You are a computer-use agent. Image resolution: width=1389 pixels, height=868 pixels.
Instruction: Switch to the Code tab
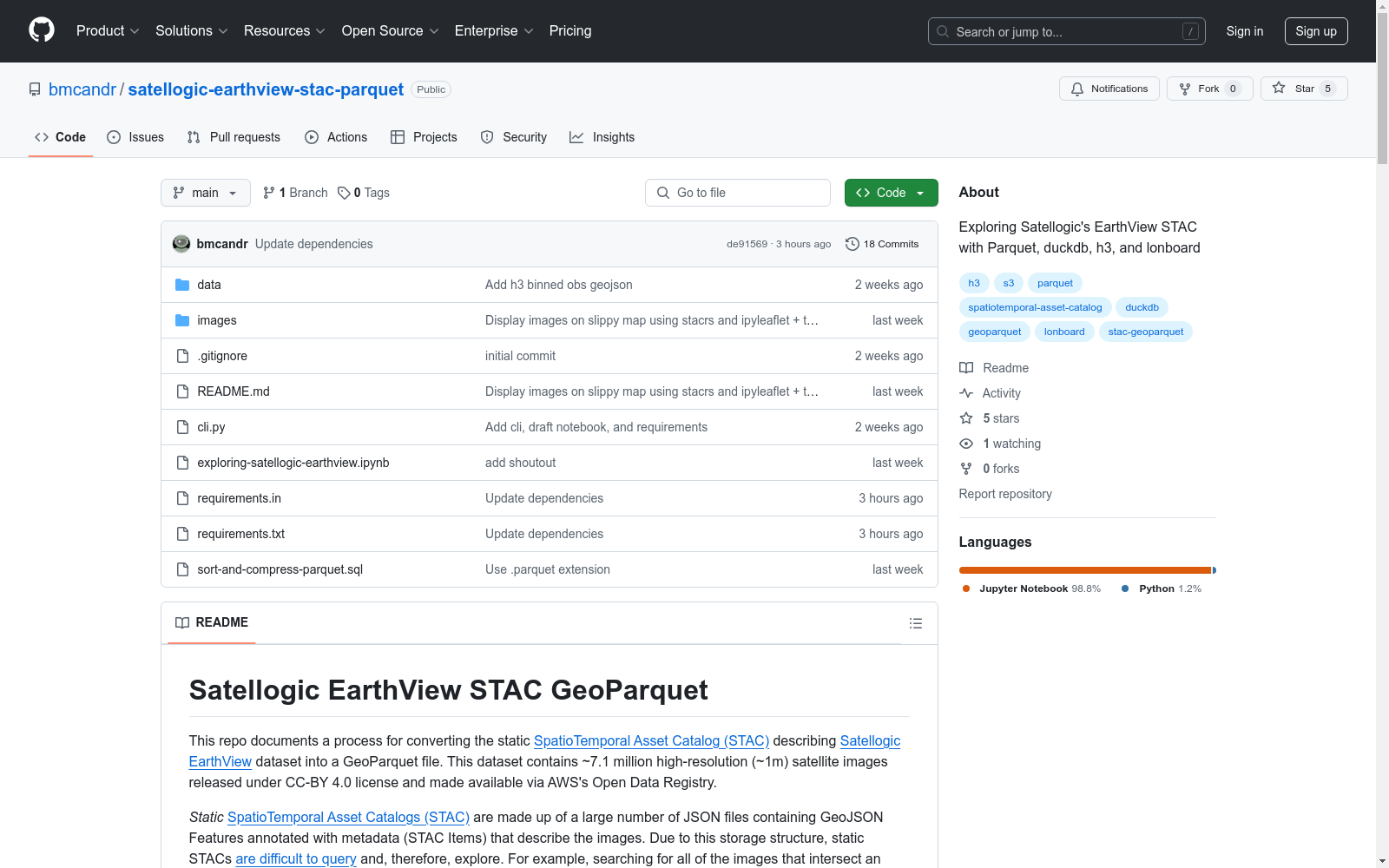[x=61, y=137]
